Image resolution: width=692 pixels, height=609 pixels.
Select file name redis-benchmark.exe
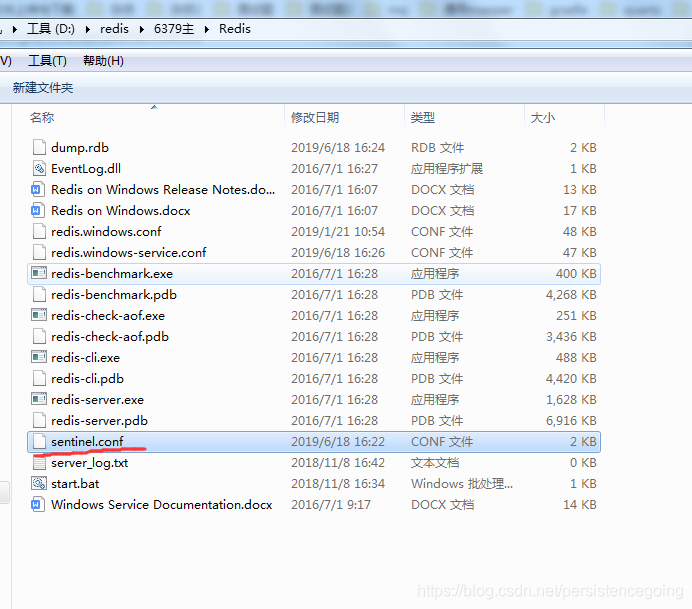point(112,274)
